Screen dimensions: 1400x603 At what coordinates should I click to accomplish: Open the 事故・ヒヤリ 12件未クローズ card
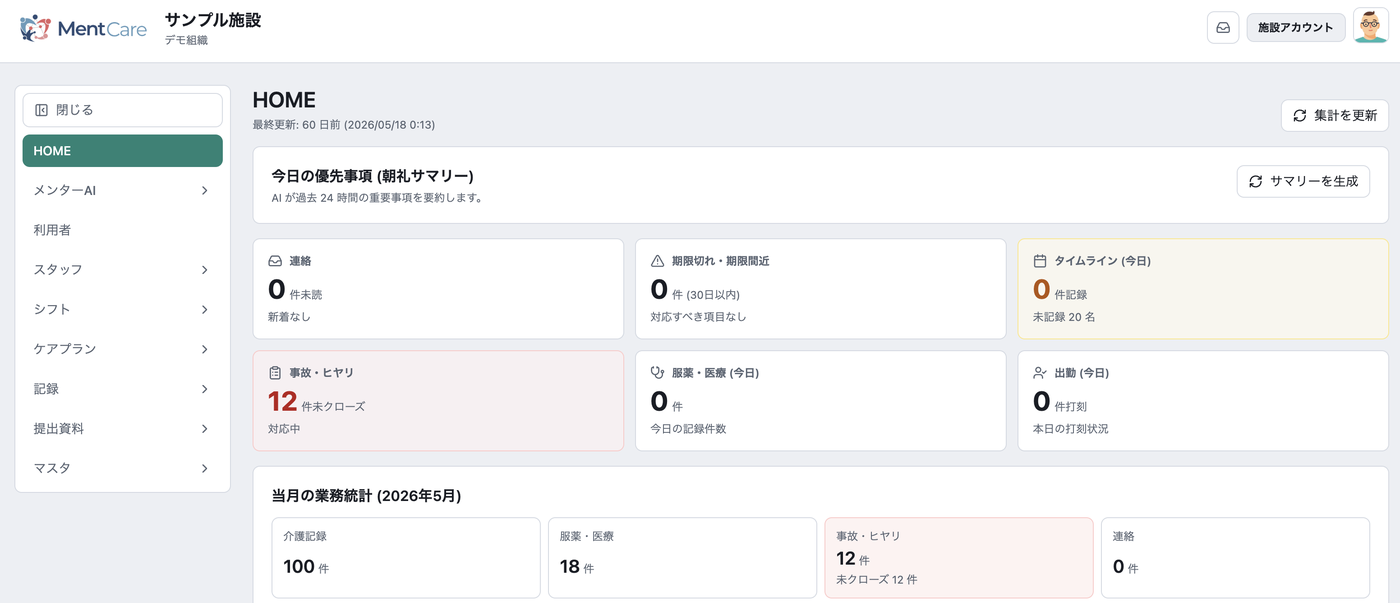click(438, 401)
